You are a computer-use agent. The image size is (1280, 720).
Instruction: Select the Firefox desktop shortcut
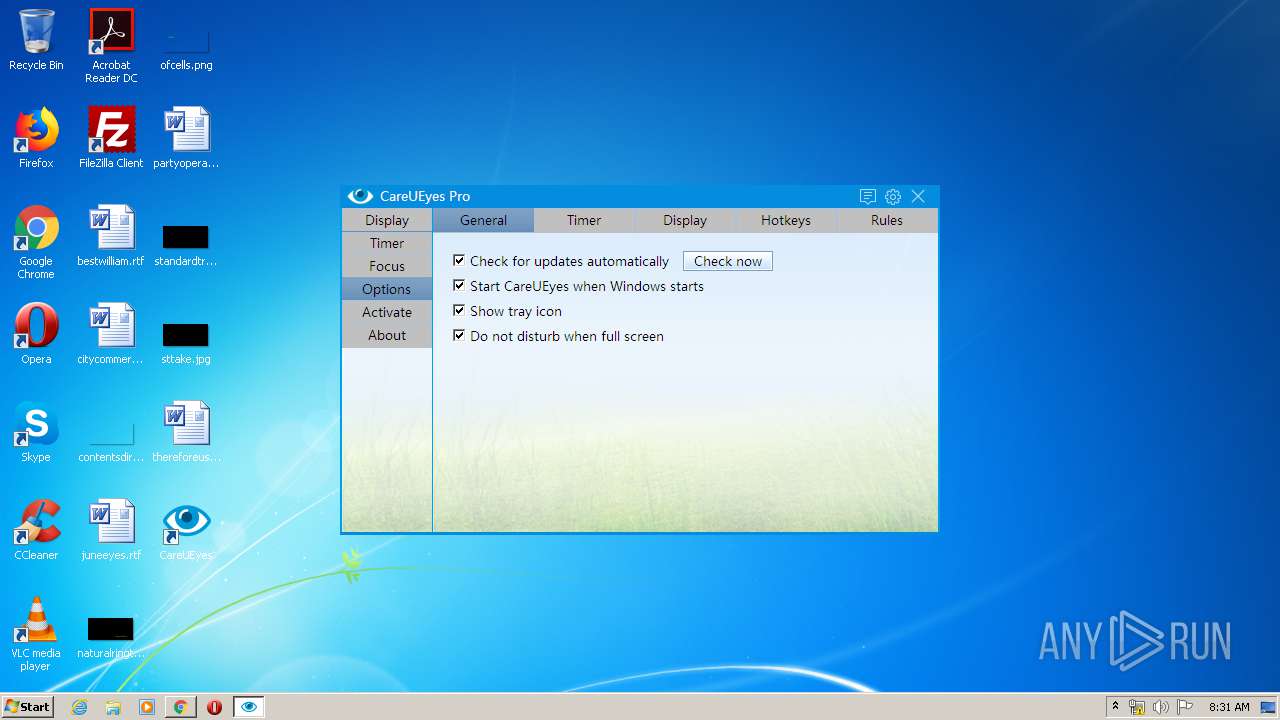[x=36, y=138]
